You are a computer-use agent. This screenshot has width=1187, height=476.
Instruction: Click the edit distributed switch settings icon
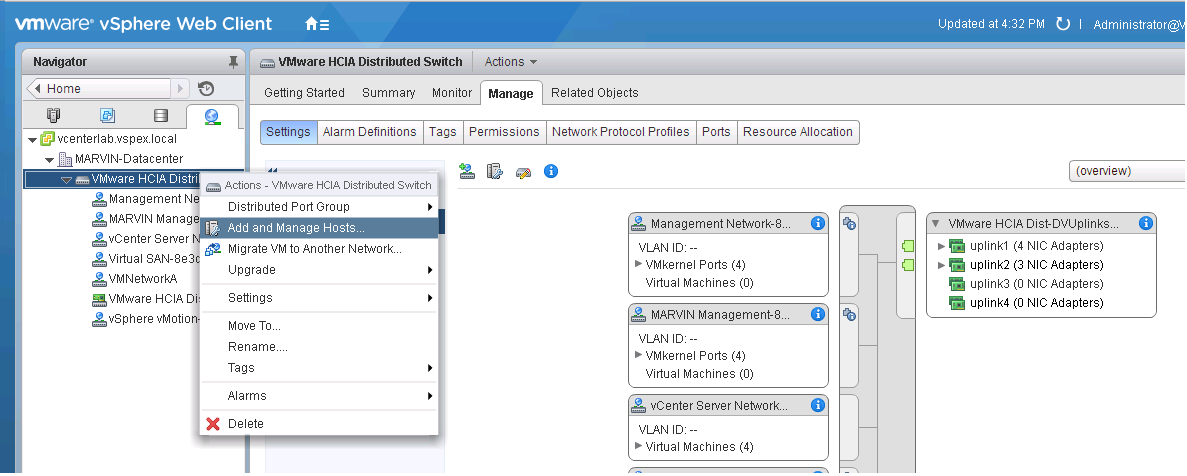522,171
